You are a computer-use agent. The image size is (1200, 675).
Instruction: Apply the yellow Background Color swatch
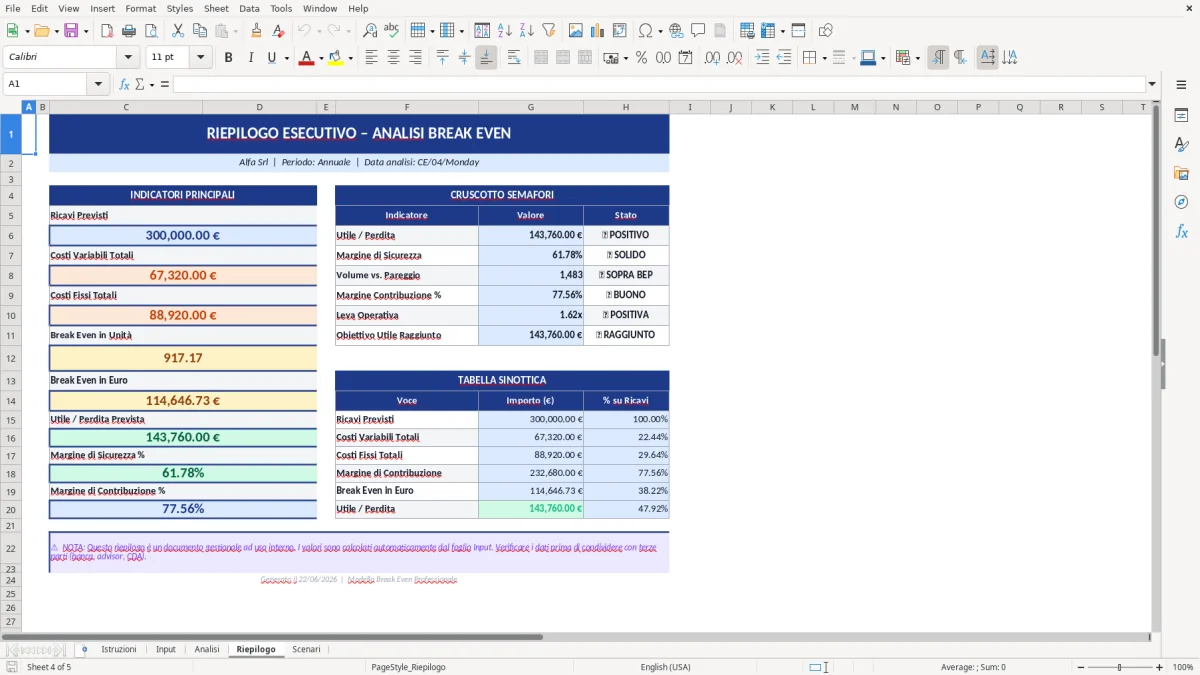pos(336,58)
